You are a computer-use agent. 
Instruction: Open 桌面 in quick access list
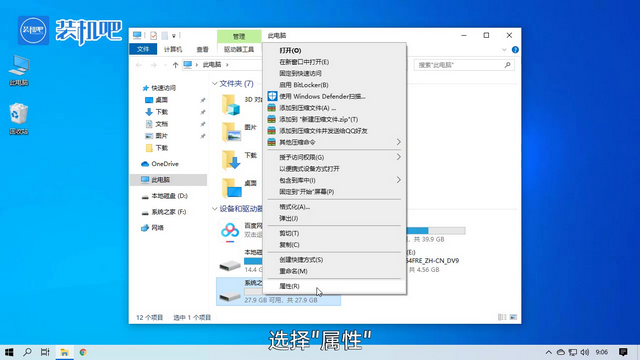[x=162, y=100]
